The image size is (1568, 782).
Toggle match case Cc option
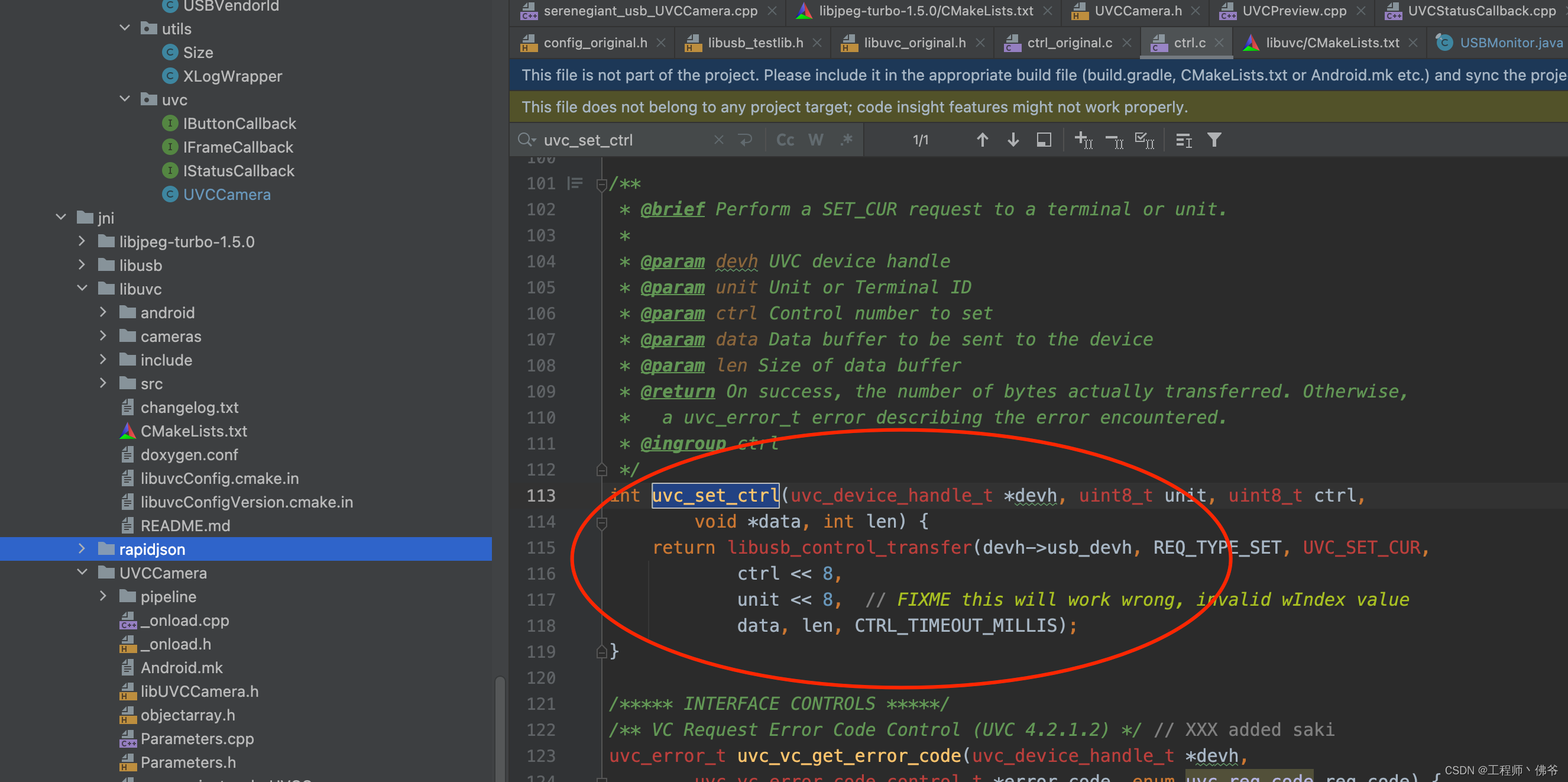point(785,140)
